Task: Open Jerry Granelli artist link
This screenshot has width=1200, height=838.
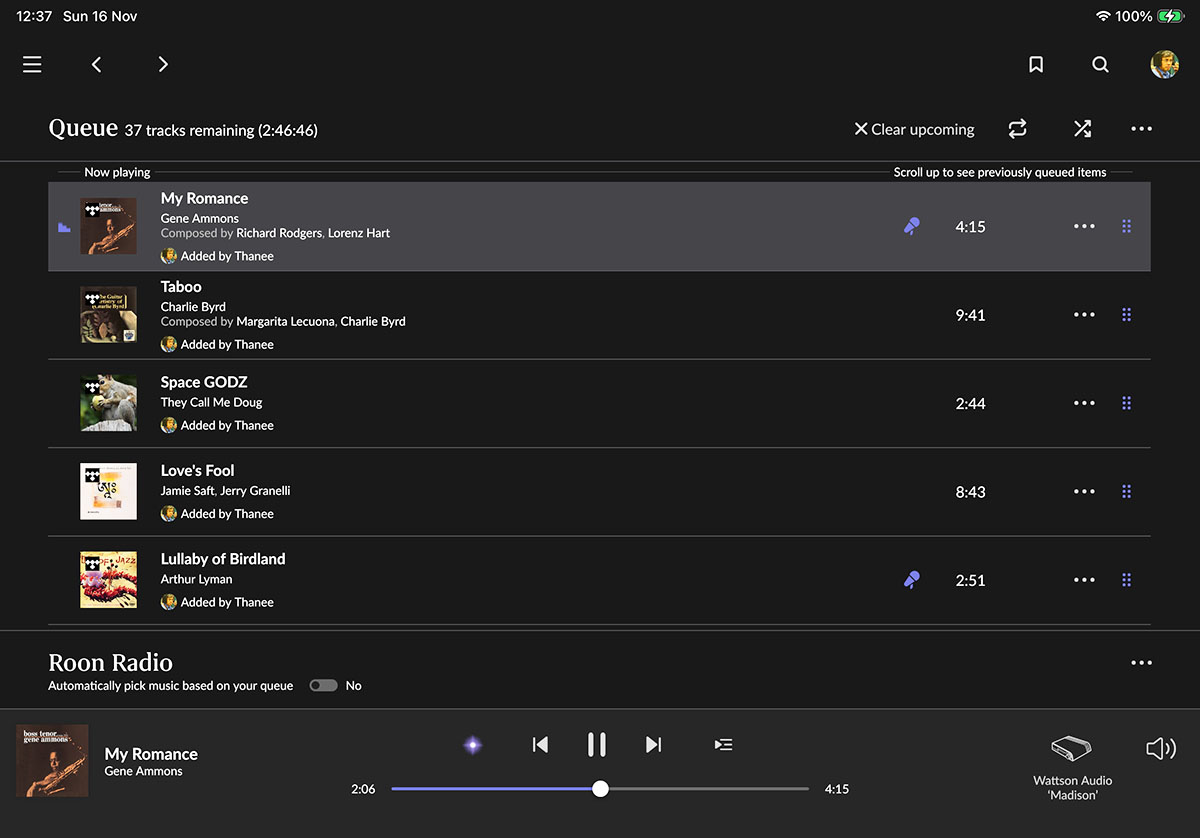Action: pos(255,491)
